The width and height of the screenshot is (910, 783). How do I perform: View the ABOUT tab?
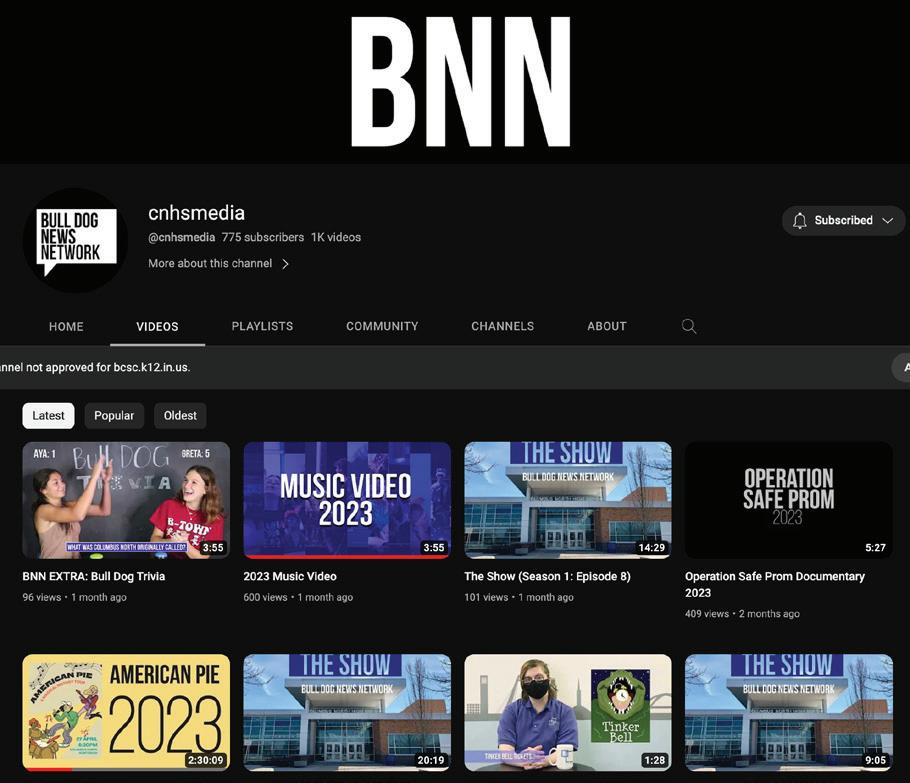tap(606, 326)
